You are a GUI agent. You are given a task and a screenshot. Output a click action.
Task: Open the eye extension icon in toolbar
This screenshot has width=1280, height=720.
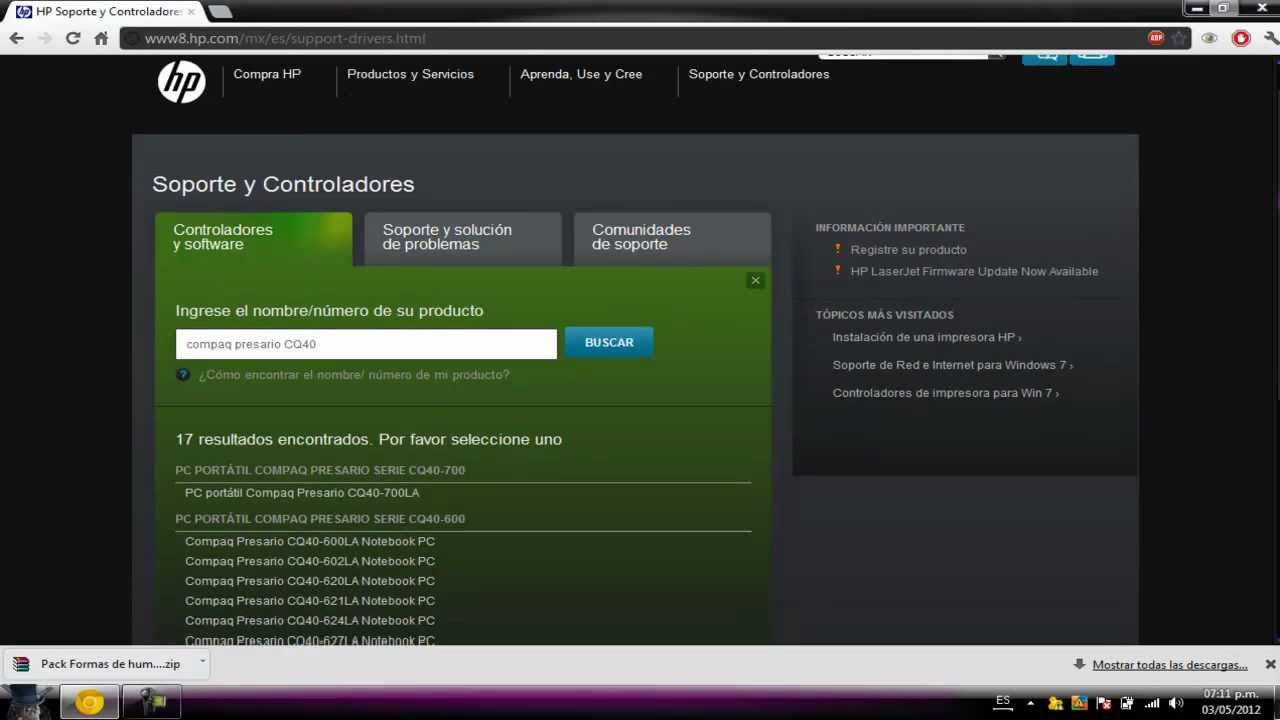click(x=1210, y=38)
